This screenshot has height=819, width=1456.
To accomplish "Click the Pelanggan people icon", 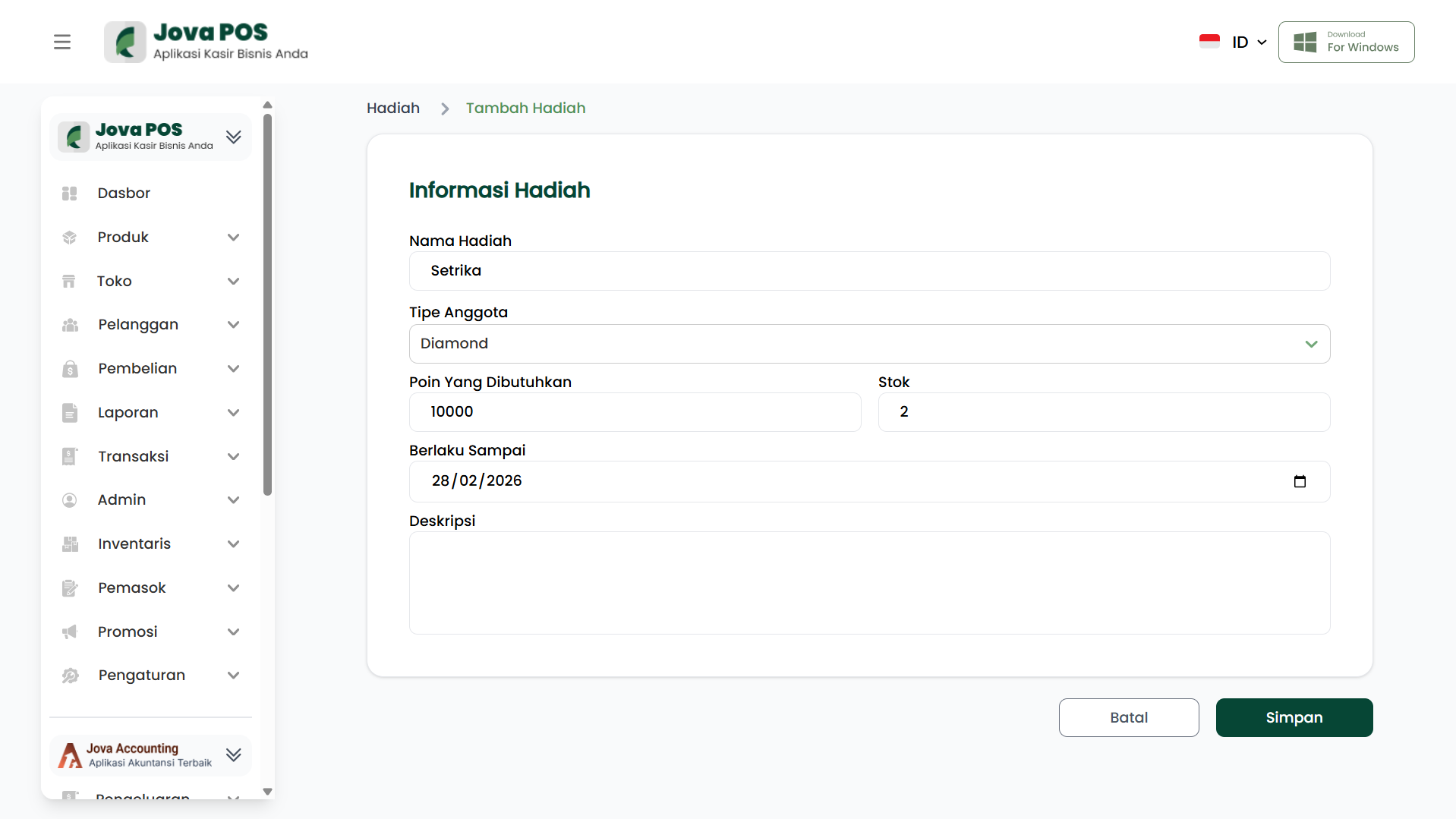I will point(70,325).
